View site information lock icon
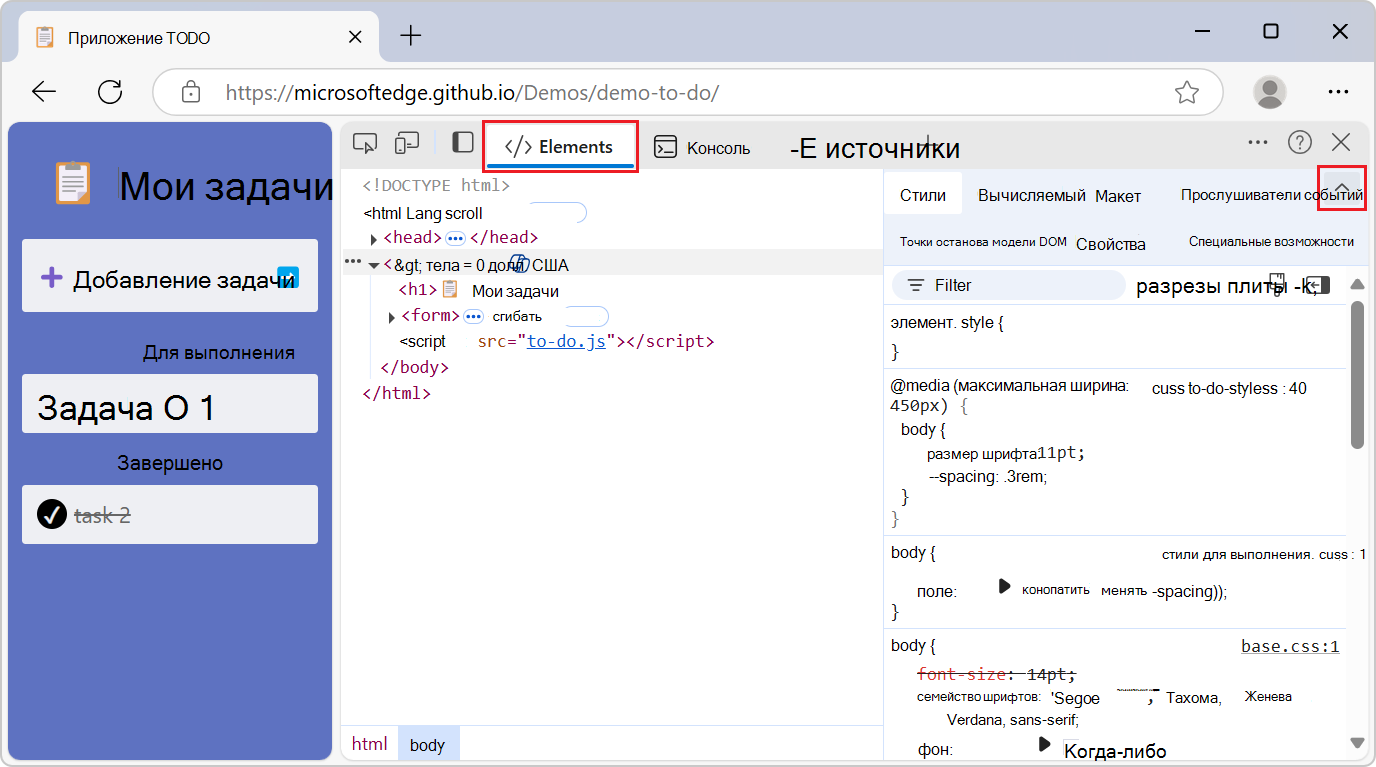Image resolution: width=1376 pixels, height=767 pixels. pyautogui.click(x=190, y=92)
